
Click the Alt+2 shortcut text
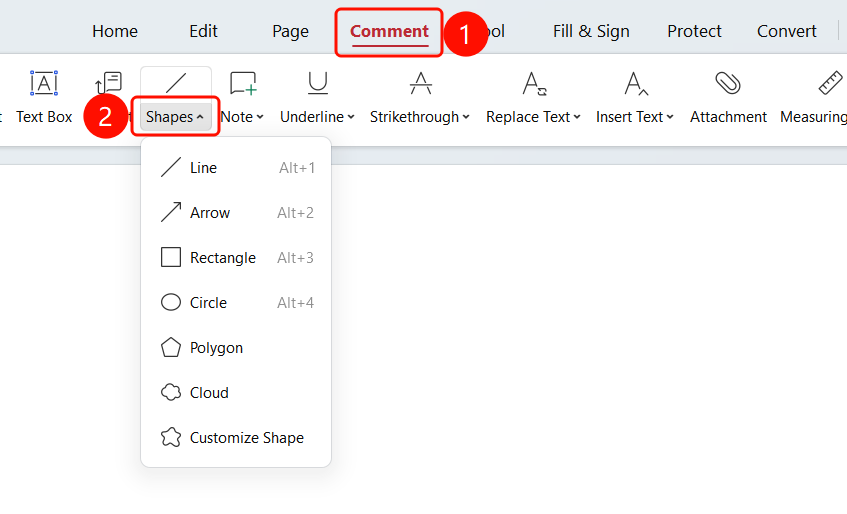pos(295,213)
